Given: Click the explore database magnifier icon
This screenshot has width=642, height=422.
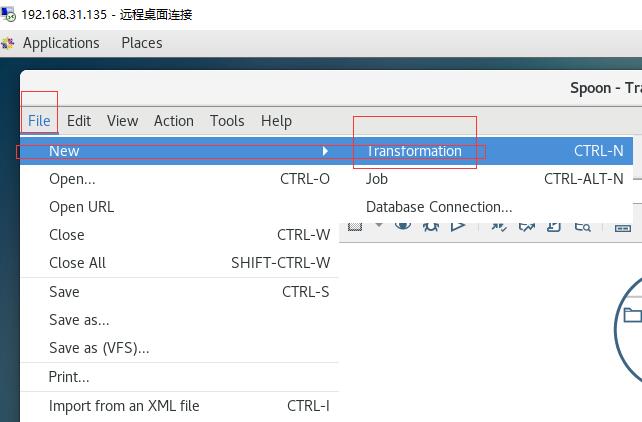Looking at the screenshot, I should pyautogui.click(x=582, y=226).
